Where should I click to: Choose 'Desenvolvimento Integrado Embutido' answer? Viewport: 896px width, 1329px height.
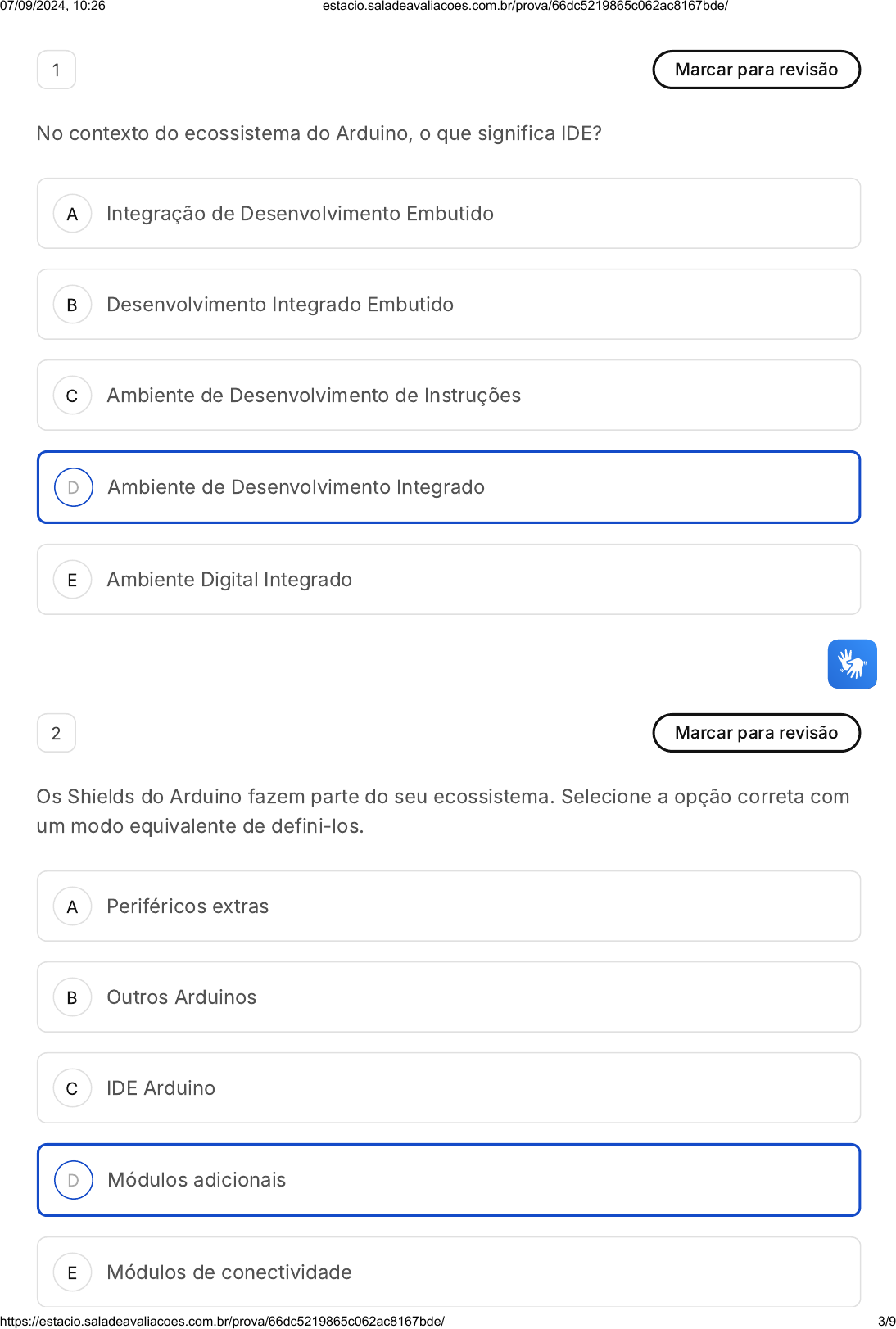[448, 305]
